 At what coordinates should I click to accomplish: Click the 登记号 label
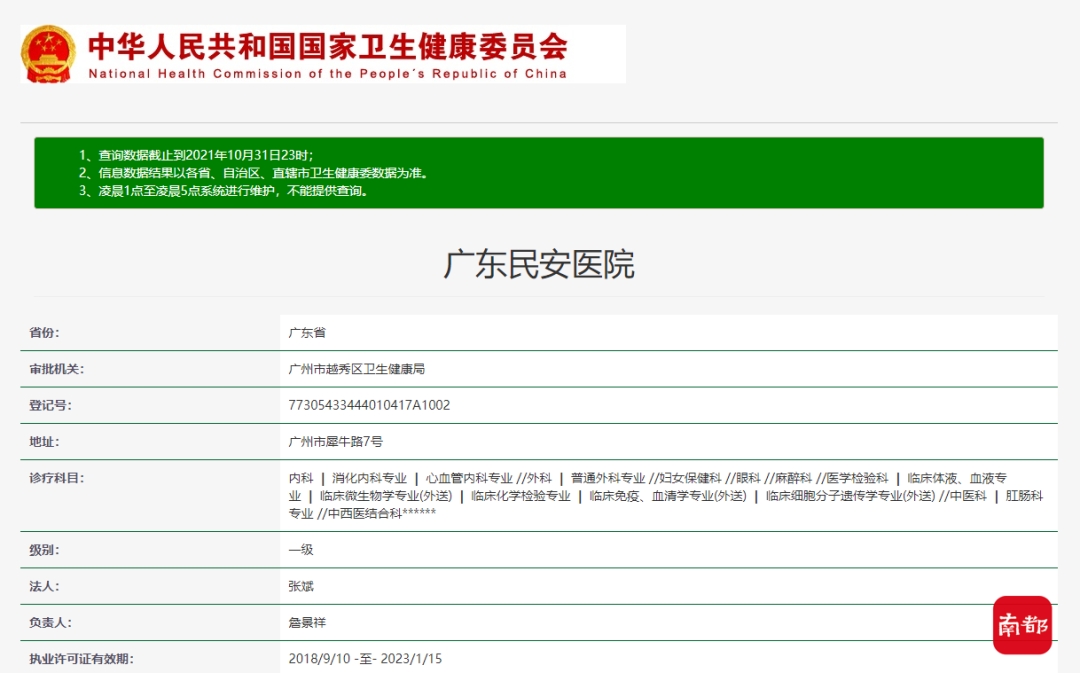click(50, 405)
